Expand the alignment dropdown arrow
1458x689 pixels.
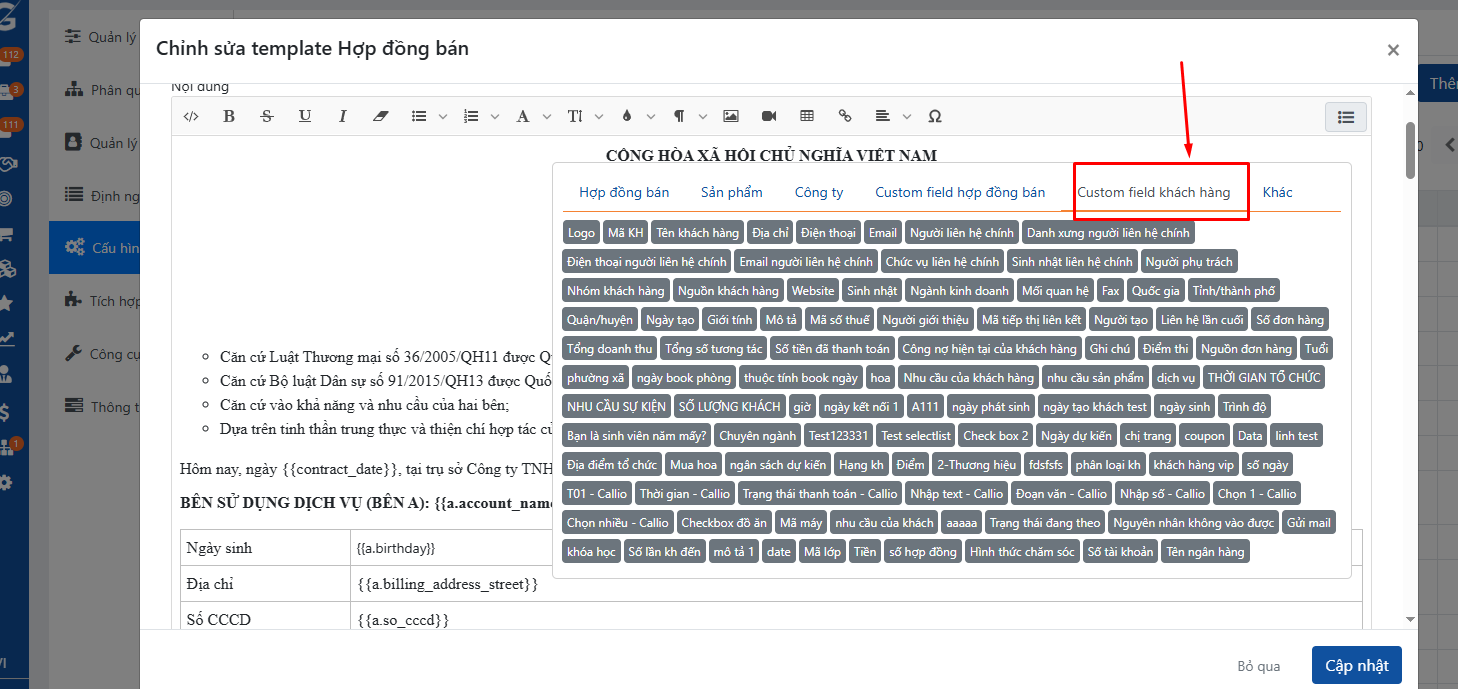[906, 117]
